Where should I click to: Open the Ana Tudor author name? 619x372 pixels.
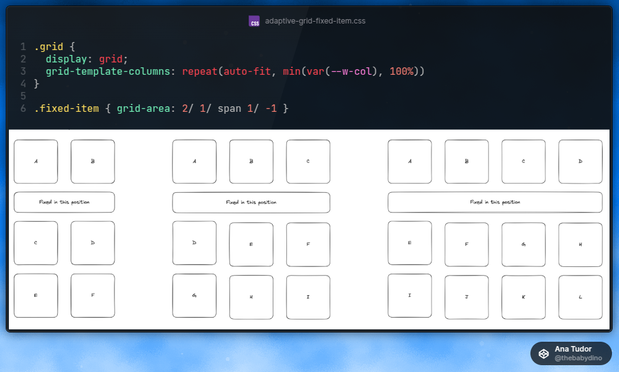pyautogui.click(x=573, y=349)
